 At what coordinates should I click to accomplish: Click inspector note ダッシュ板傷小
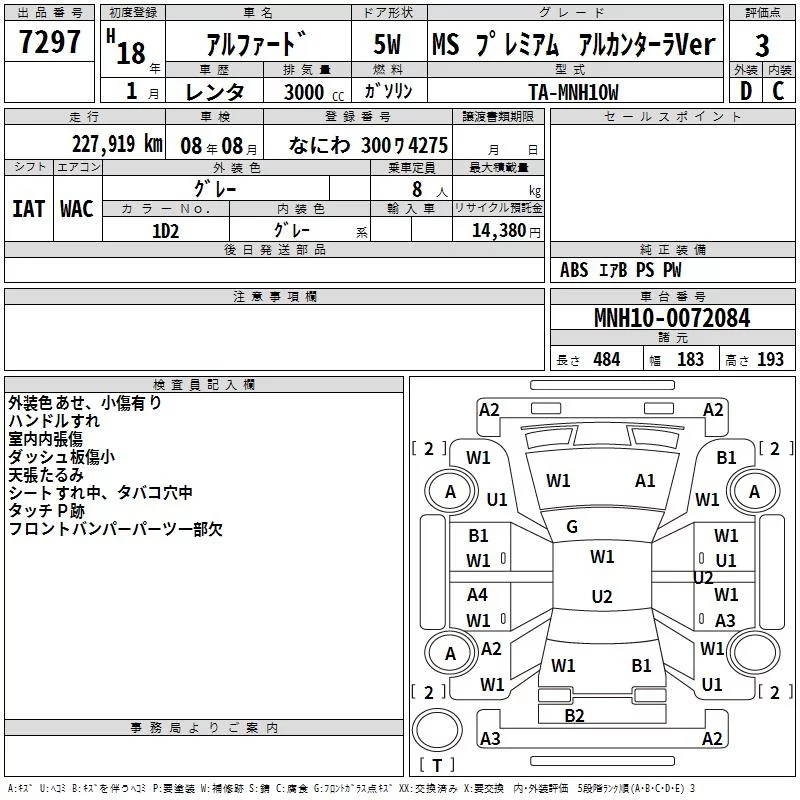(x=62, y=457)
